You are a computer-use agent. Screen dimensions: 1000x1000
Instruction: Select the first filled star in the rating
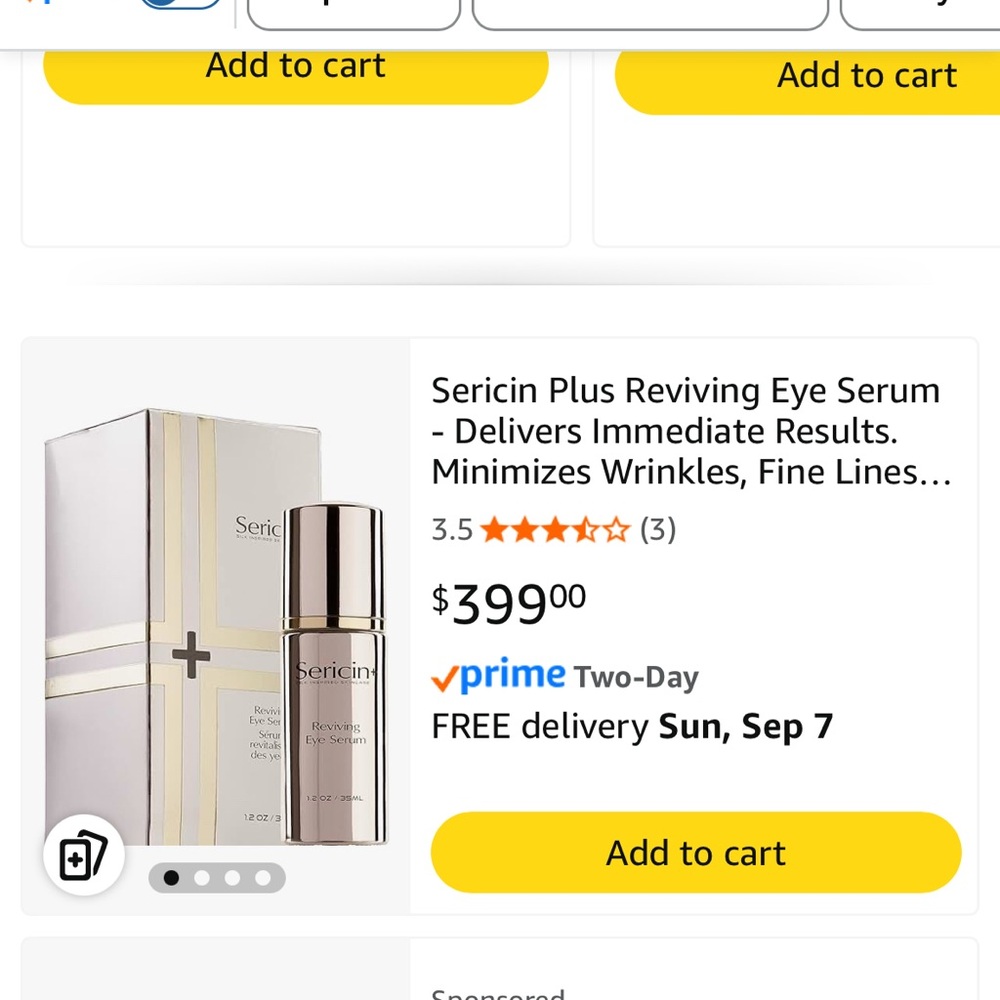point(493,529)
